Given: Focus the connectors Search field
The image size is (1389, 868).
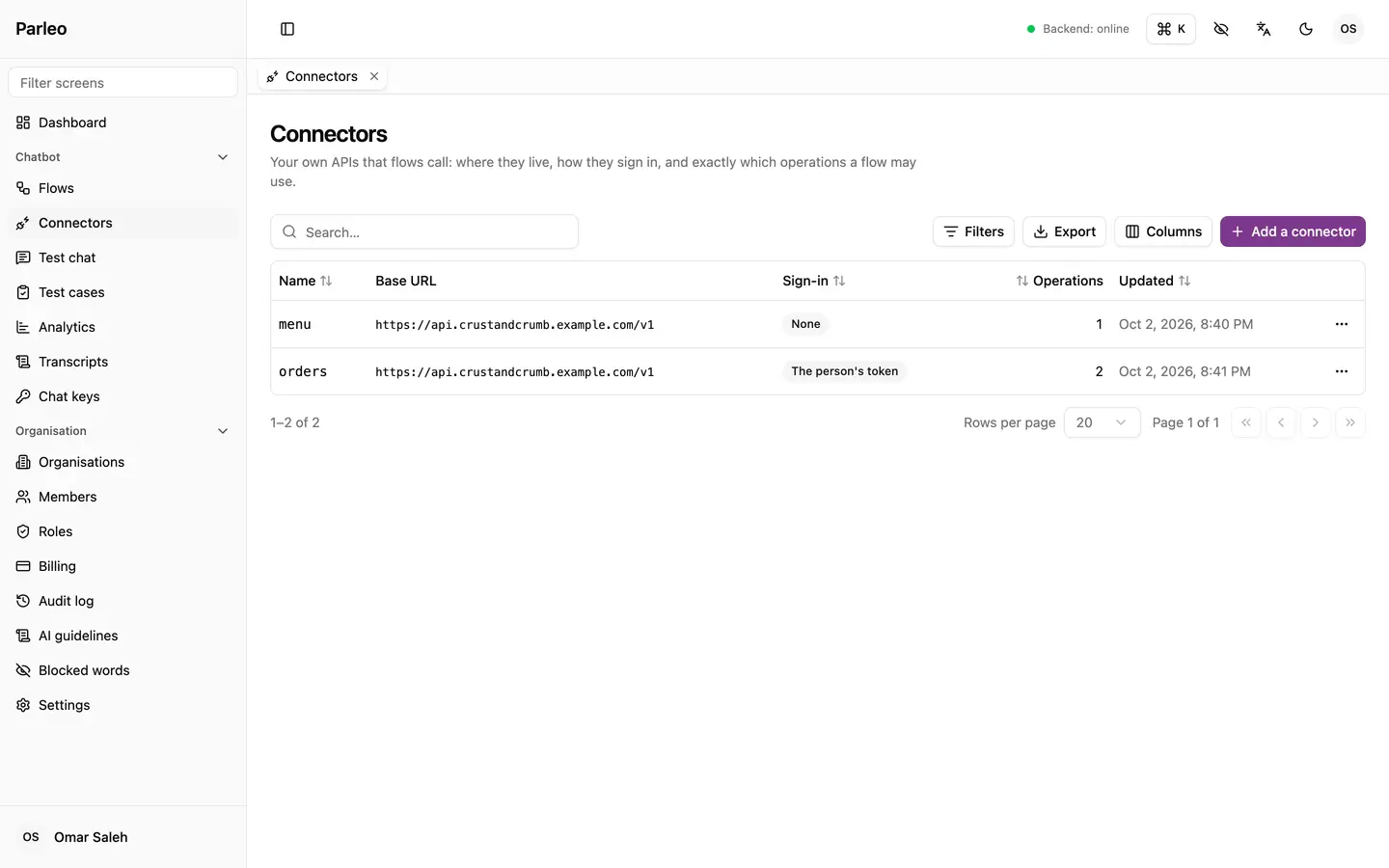Looking at the screenshot, I should click(x=424, y=231).
